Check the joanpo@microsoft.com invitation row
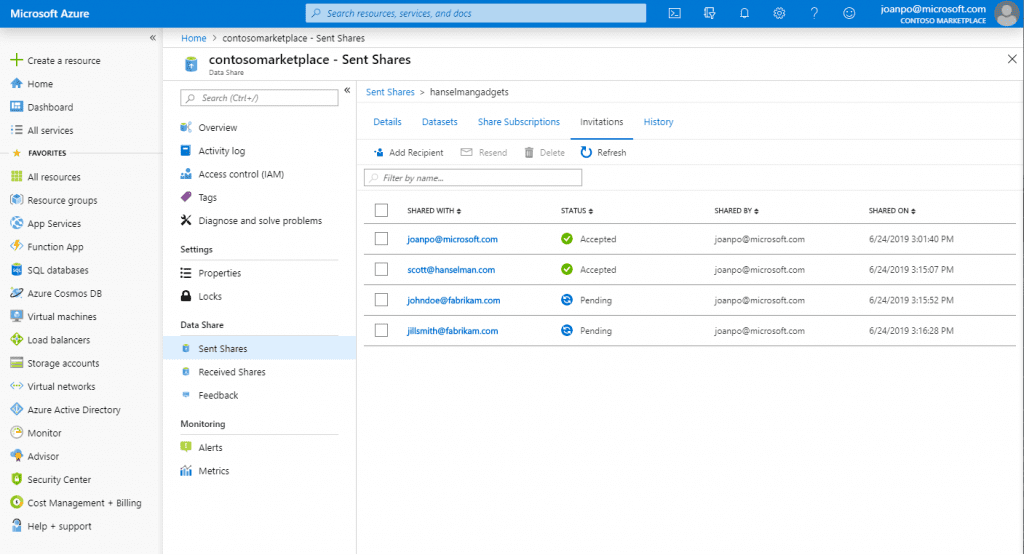Viewport: 1024px width, 555px height. coord(381,239)
